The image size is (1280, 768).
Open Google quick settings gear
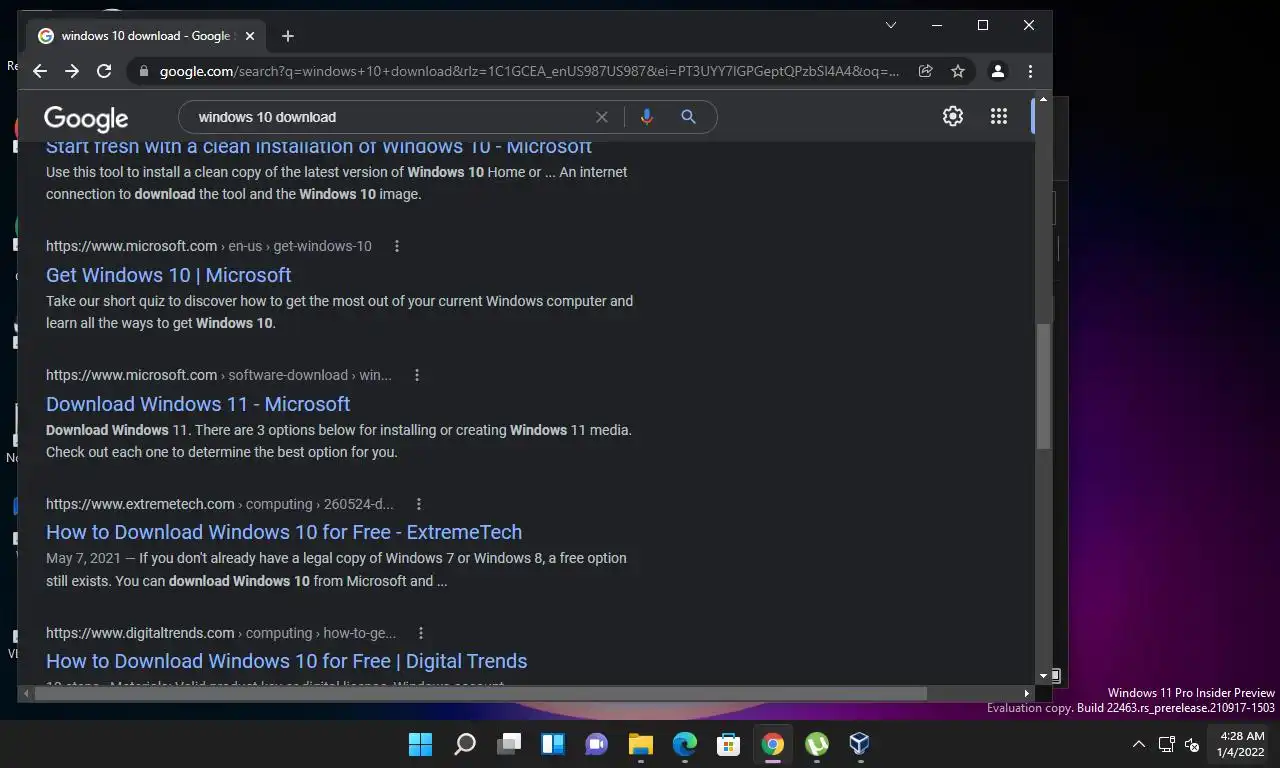953,116
